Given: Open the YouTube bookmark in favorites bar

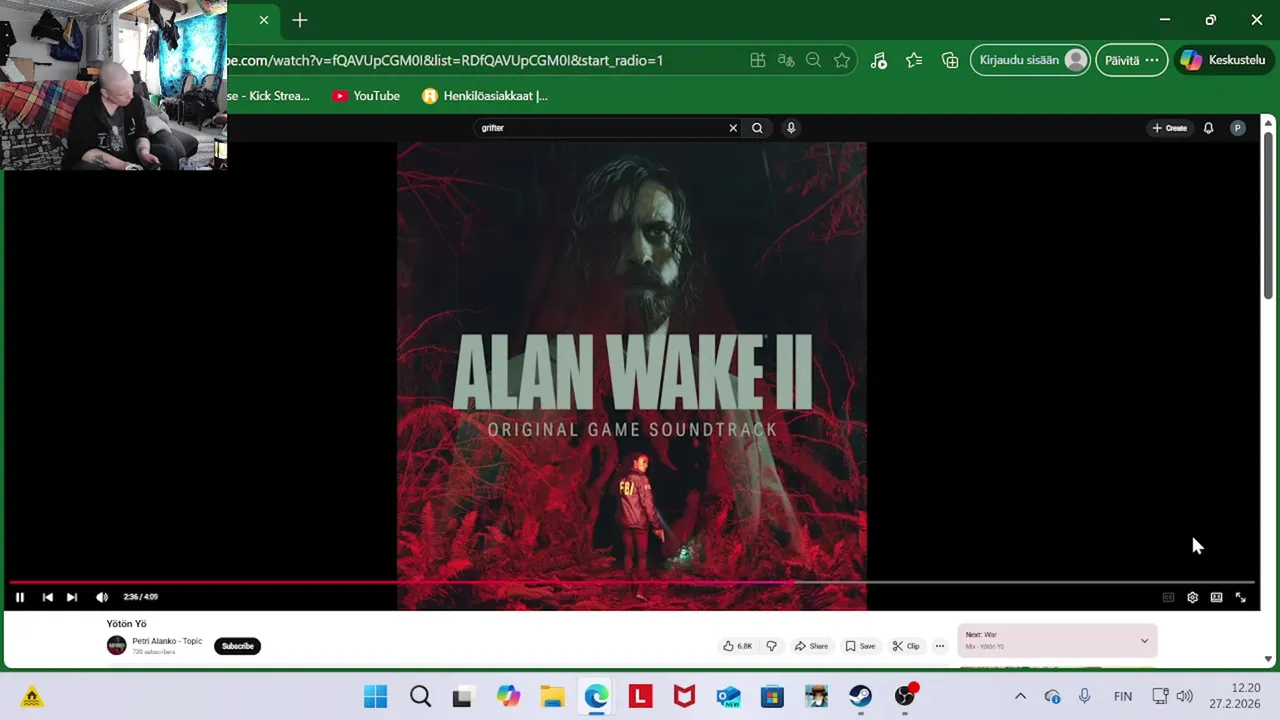Looking at the screenshot, I should (x=366, y=96).
